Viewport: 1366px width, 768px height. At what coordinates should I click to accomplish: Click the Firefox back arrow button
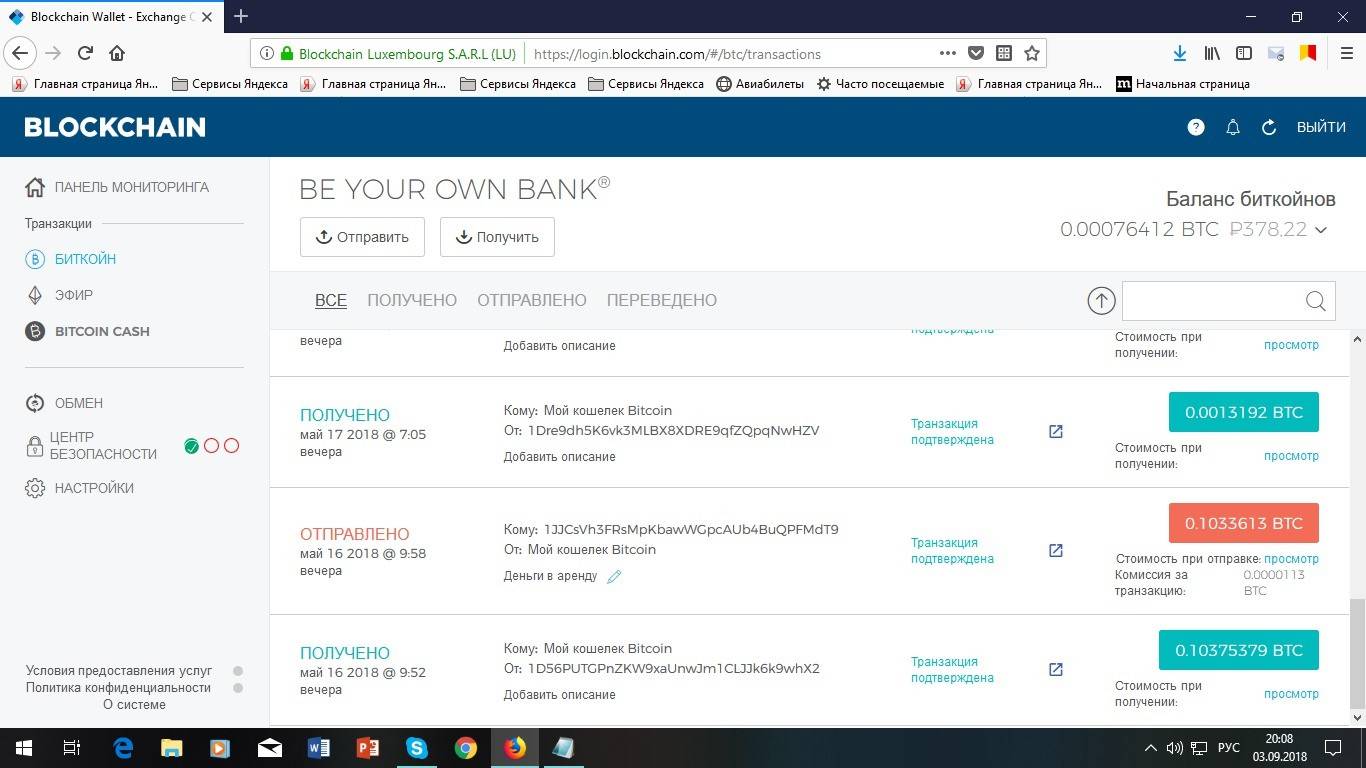(20, 53)
